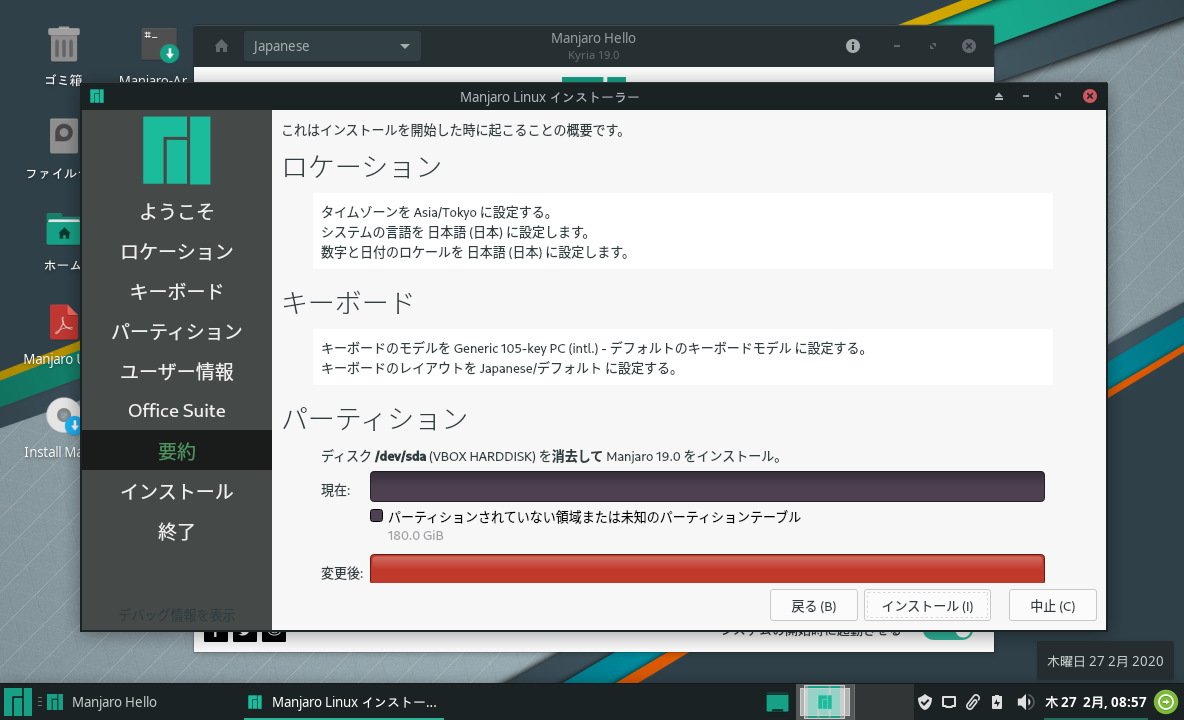1184x720 pixels.
Task: Open the info icon in Manjaro Hello
Action: click(x=853, y=46)
